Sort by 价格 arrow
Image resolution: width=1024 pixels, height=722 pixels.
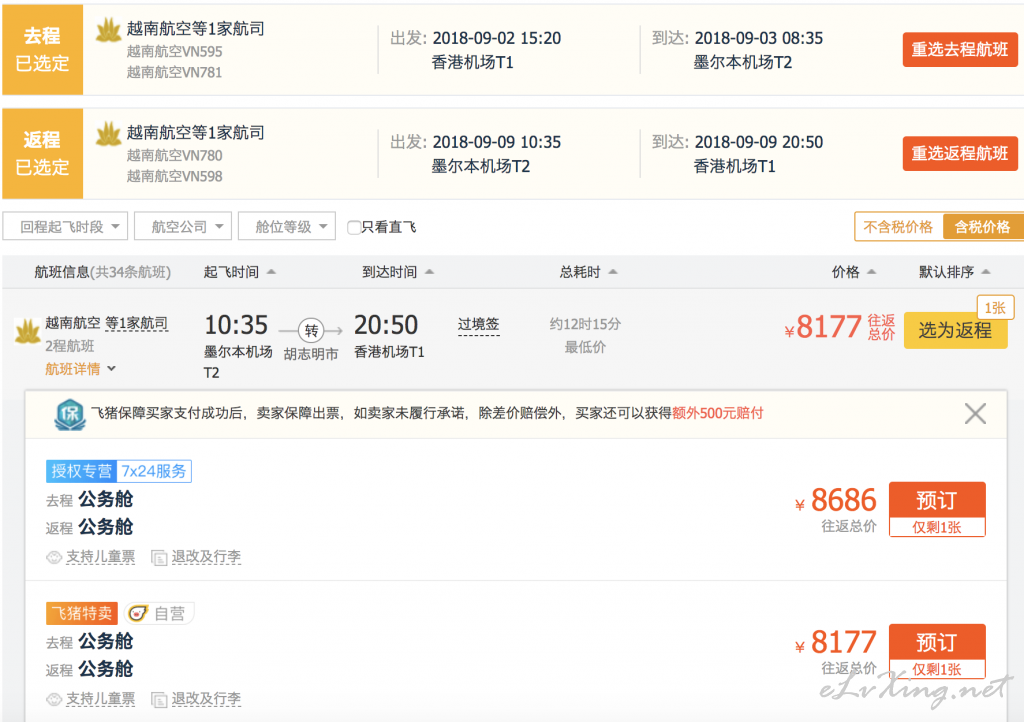tap(871, 272)
